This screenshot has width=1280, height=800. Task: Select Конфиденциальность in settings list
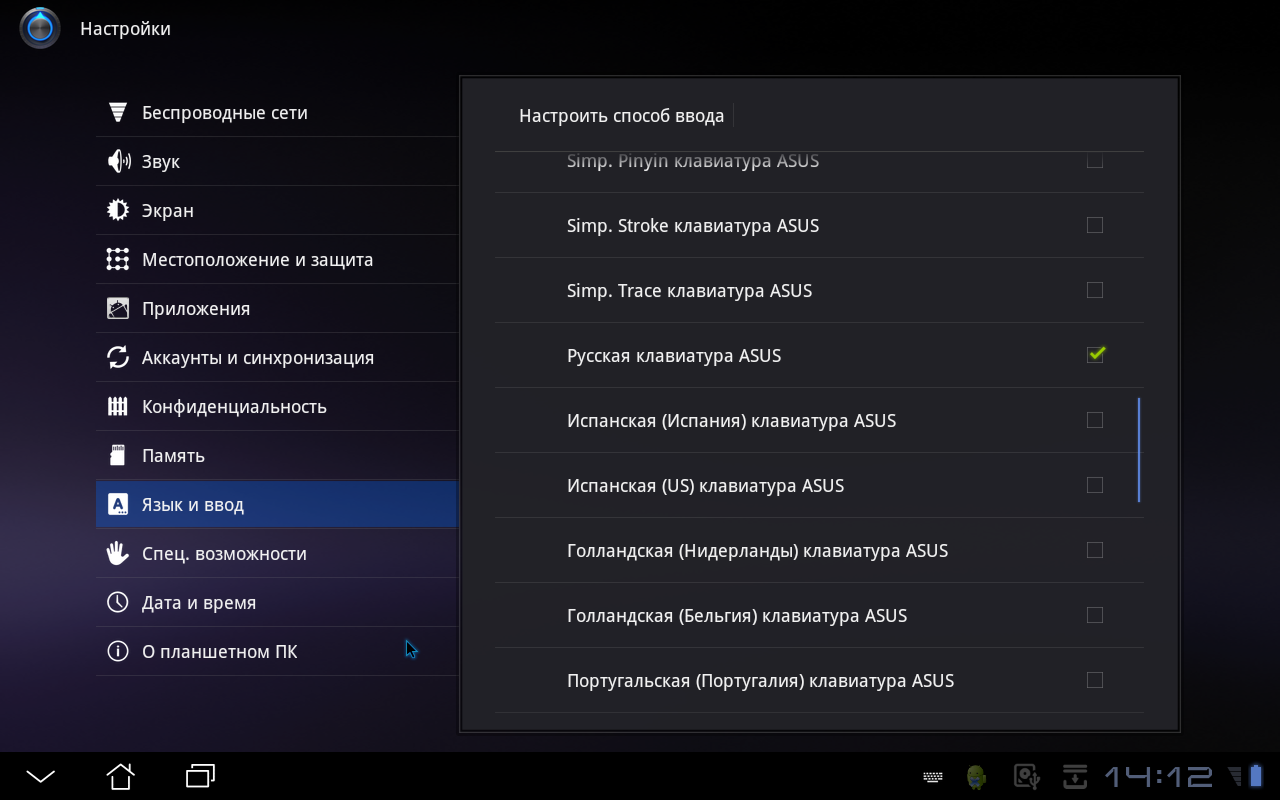tap(234, 407)
